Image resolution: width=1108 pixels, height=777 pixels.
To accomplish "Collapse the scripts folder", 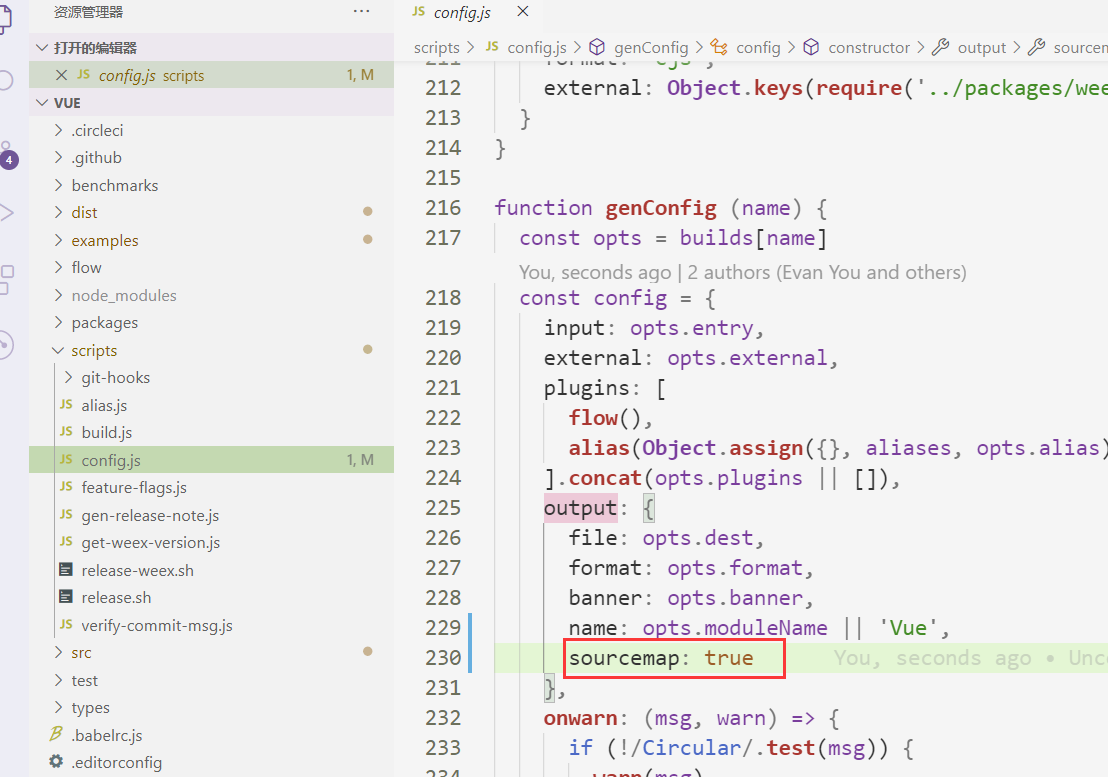I will tap(93, 350).
